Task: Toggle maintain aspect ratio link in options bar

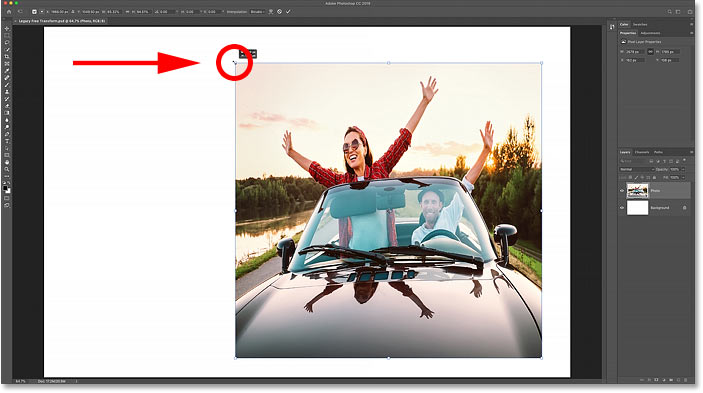Action: 128,12
